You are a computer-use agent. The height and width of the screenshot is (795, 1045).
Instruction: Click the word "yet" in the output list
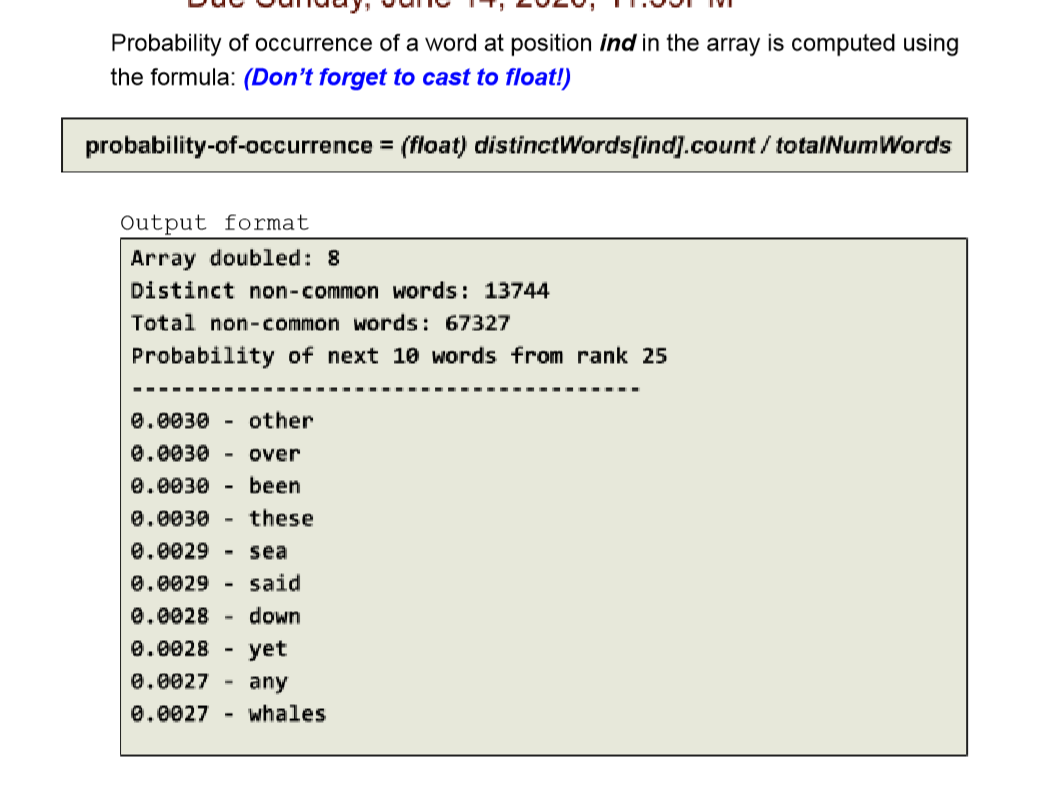click(x=268, y=649)
